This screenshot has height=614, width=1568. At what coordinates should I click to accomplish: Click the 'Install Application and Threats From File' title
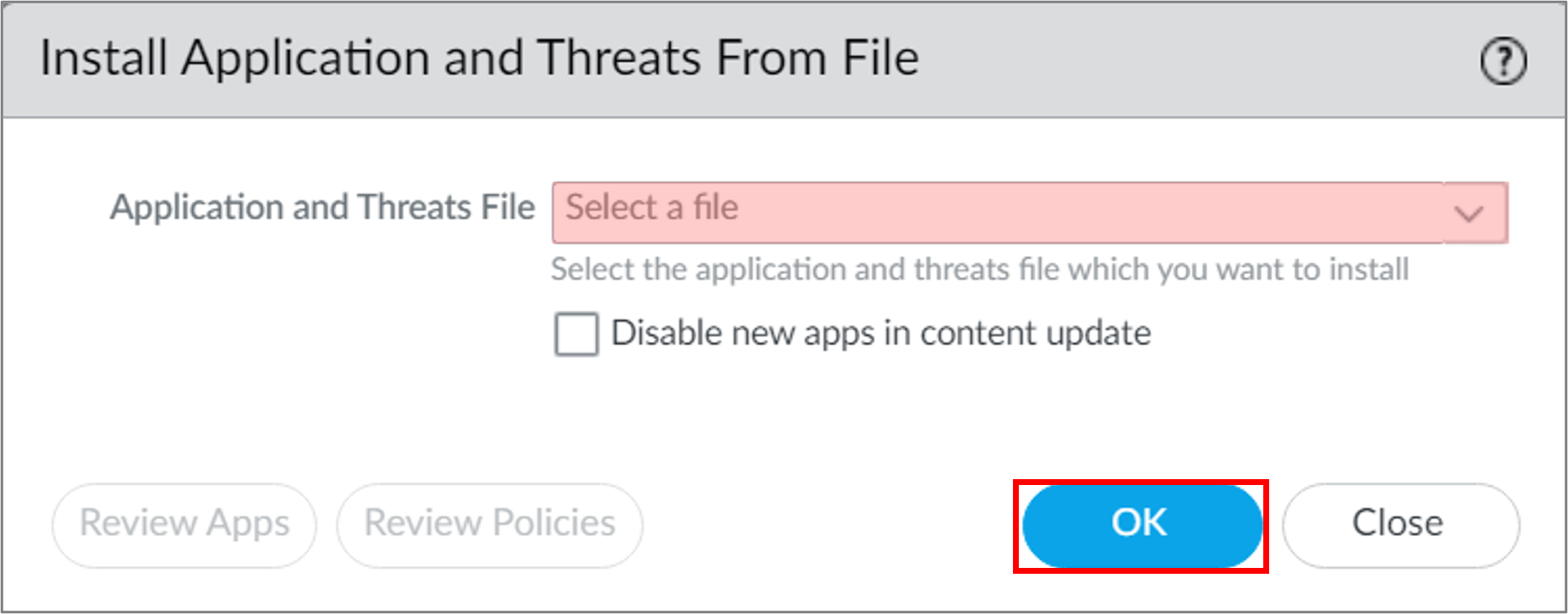pos(479,59)
